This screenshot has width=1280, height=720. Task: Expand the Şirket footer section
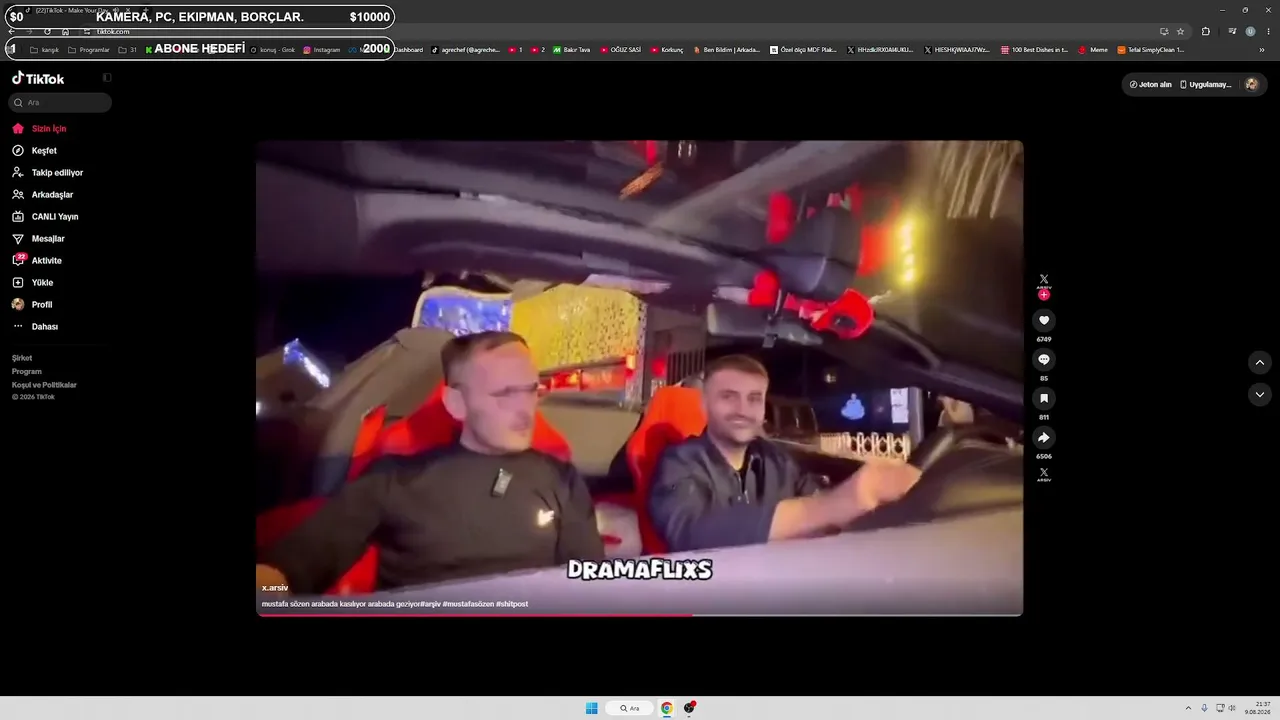[x=22, y=358]
